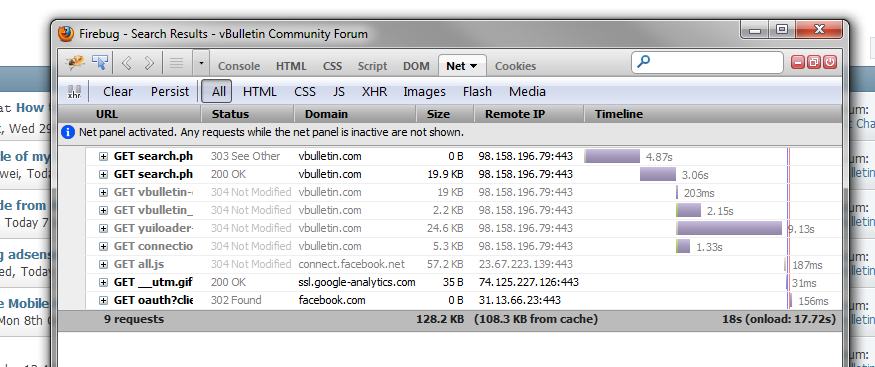Viewport: 875px width, 367px height.
Task: Click the search magnifier icon
Action: point(643,61)
